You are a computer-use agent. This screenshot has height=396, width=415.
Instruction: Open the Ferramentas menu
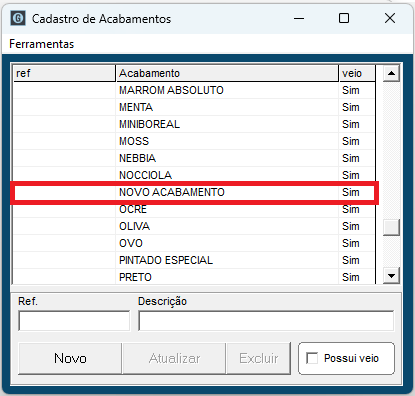point(42,44)
